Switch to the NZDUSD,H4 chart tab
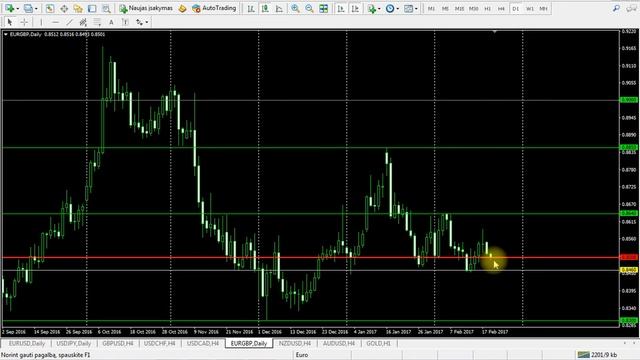Image resolution: width=640 pixels, height=360 pixels. [295, 343]
